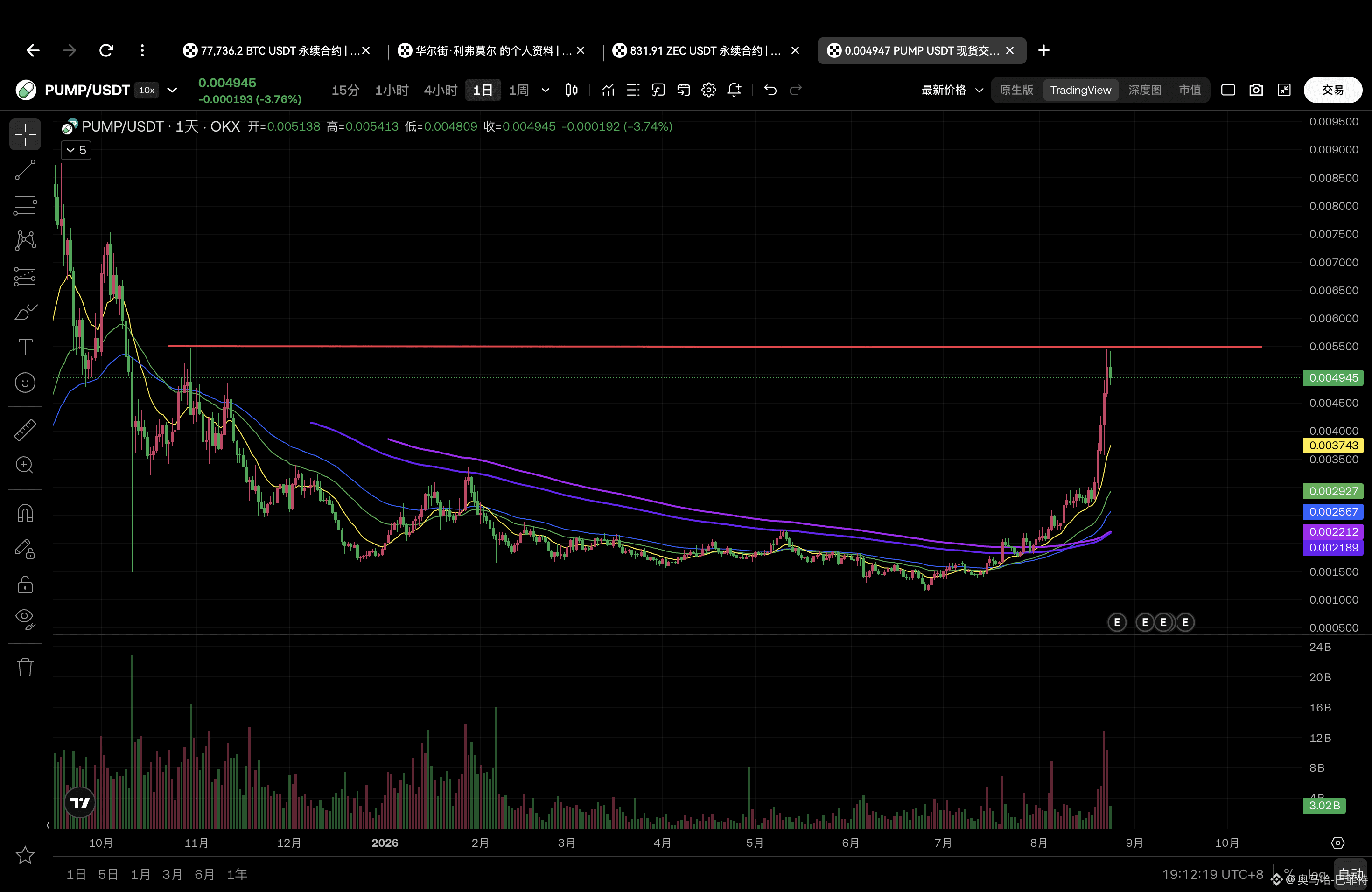Viewport: 1372px width, 892px height.
Task: Click the yellow moving average label 0.003743
Action: (1333, 446)
